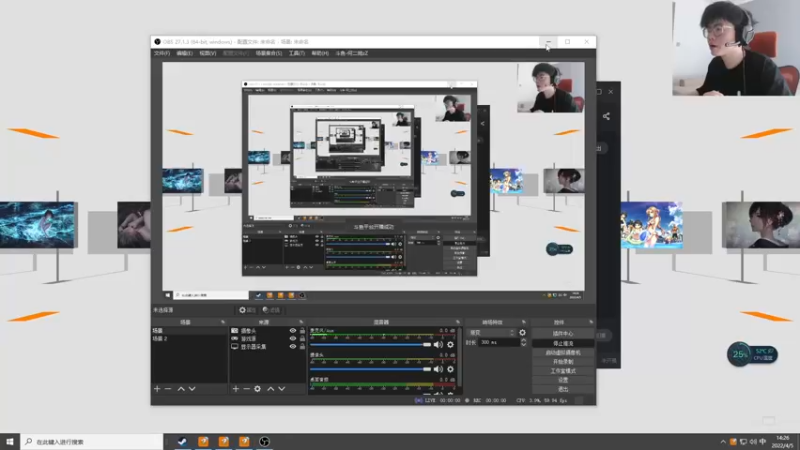Remove selected scene with minus icon
Screen dimensions: 800x450
pyautogui.click(x=168, y=389)
